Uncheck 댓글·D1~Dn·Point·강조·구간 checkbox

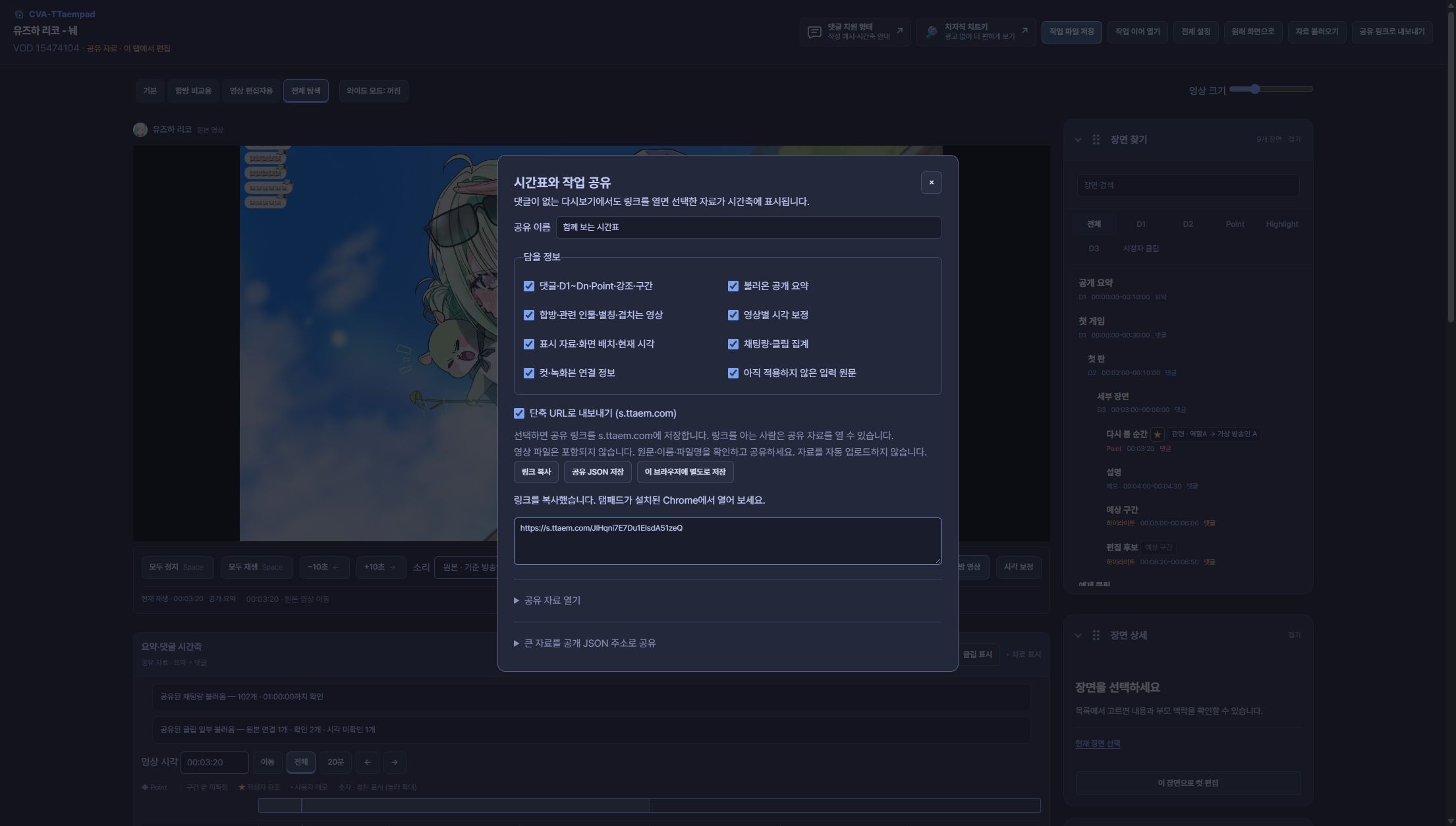pyautogui.click(x=528, y=286)
